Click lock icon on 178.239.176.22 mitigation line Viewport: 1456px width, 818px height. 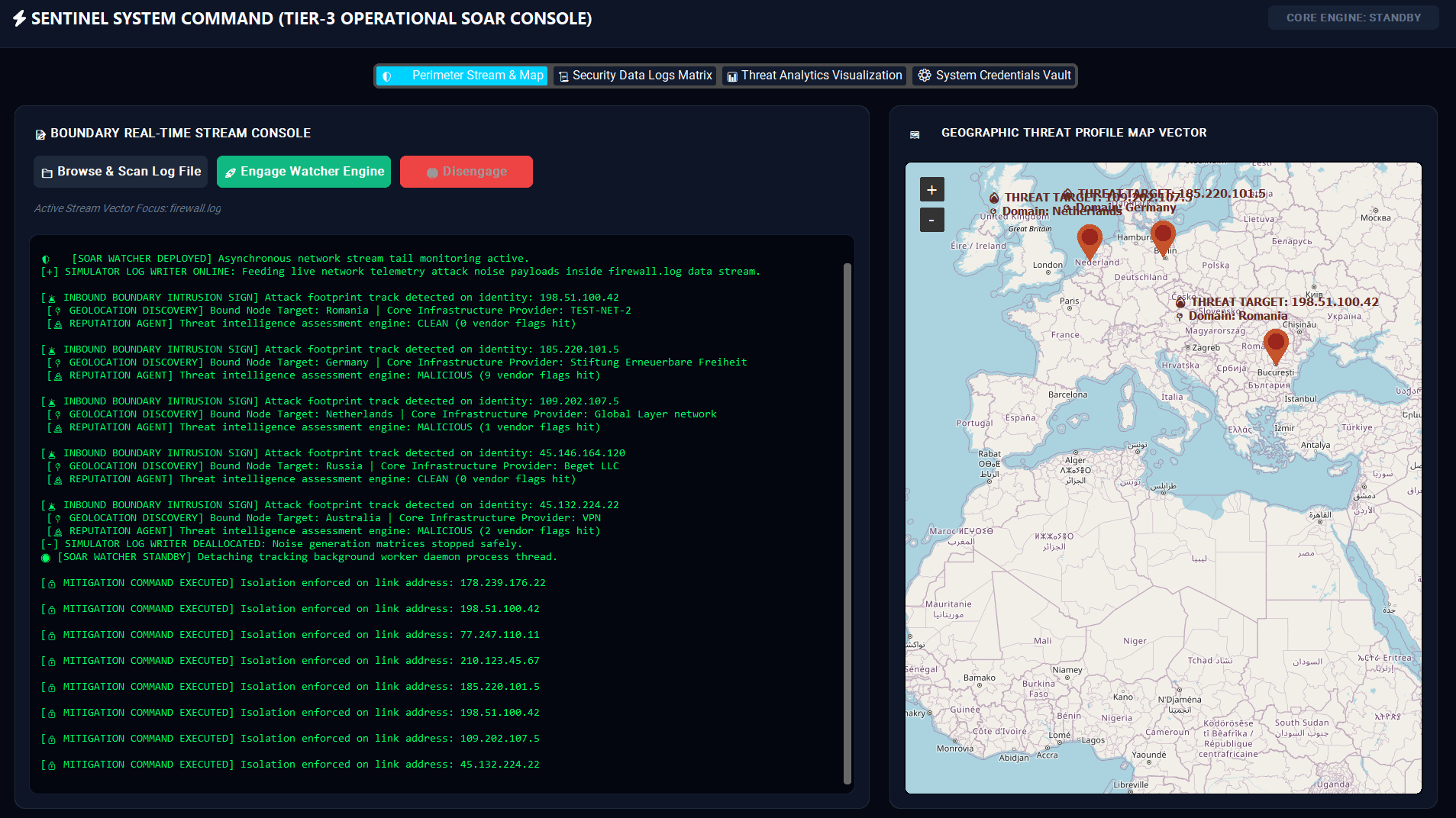coord(52,584)
